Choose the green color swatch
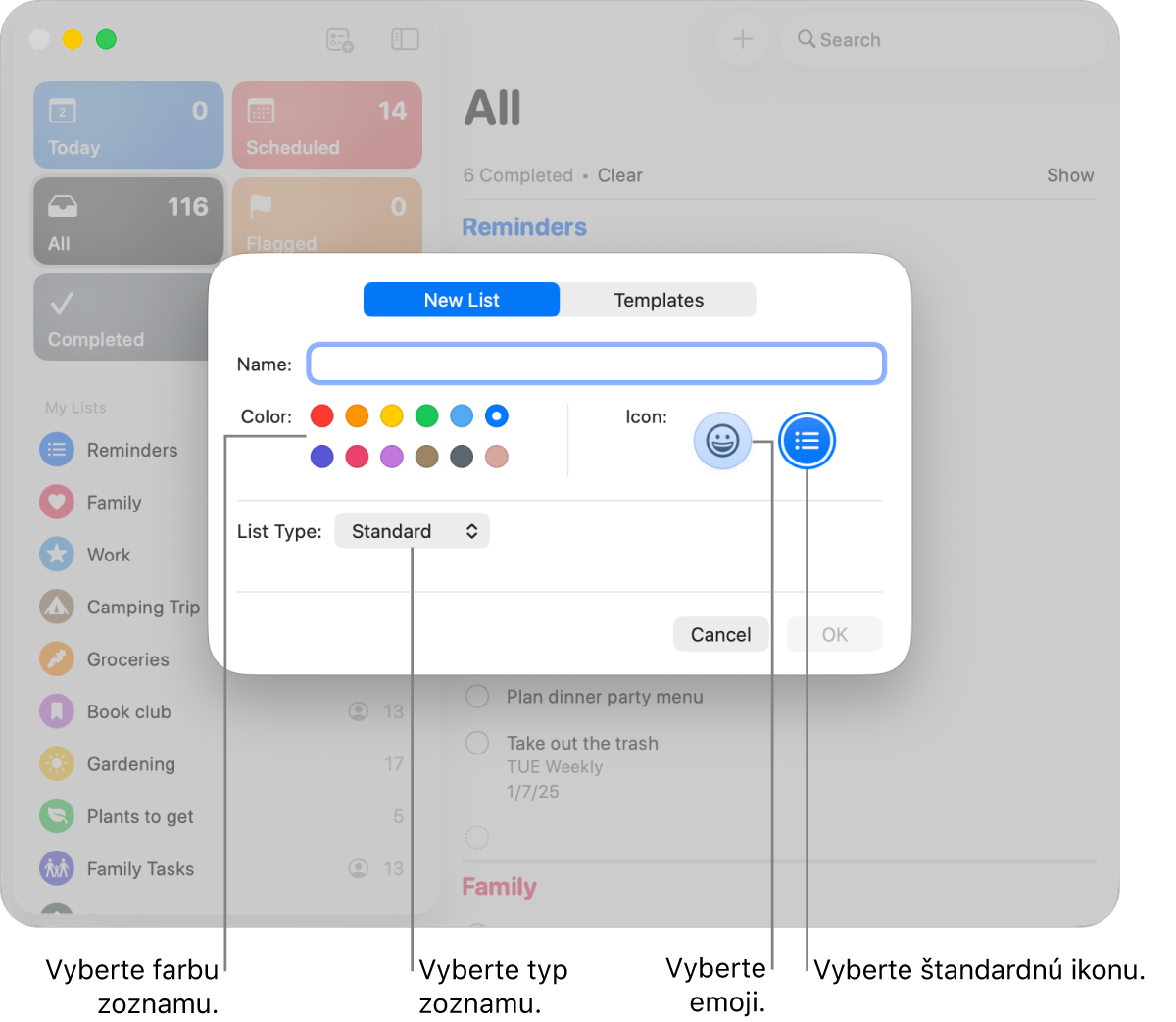Image resolution: width=1176 pixels, height=1022 pixels. (x=426, y=416)
